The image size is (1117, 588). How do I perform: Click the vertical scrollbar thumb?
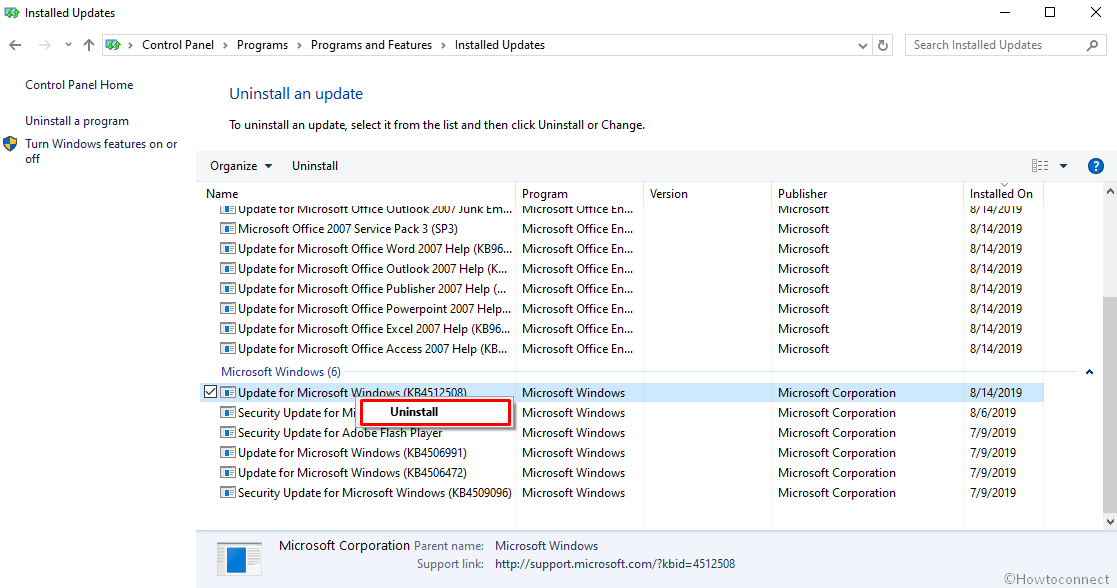point(1110,403)
